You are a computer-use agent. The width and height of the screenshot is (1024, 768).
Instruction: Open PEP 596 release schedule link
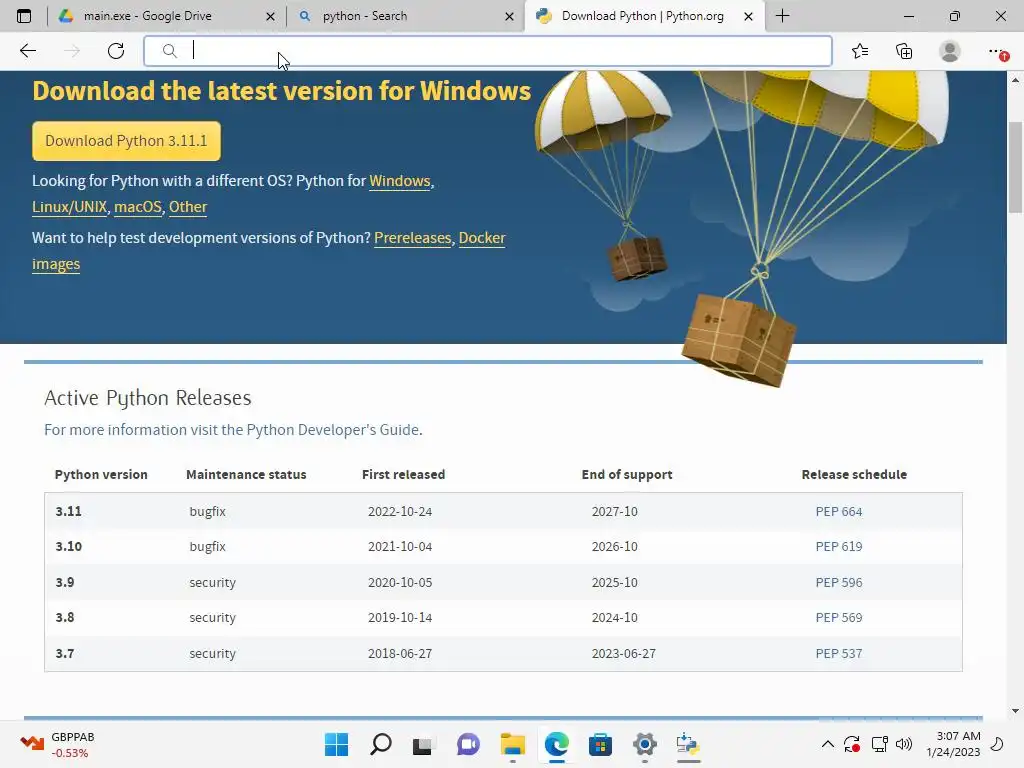(x=839, y=583)
